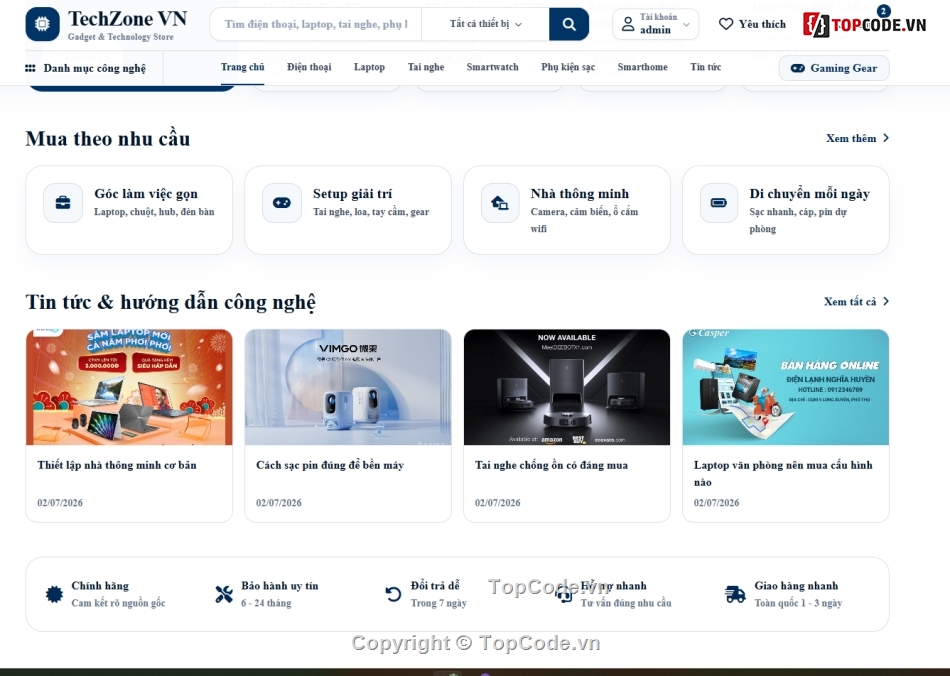Open the Phụ kiện sạc menu item
The image size is (950, 676).
coord(568,67)
